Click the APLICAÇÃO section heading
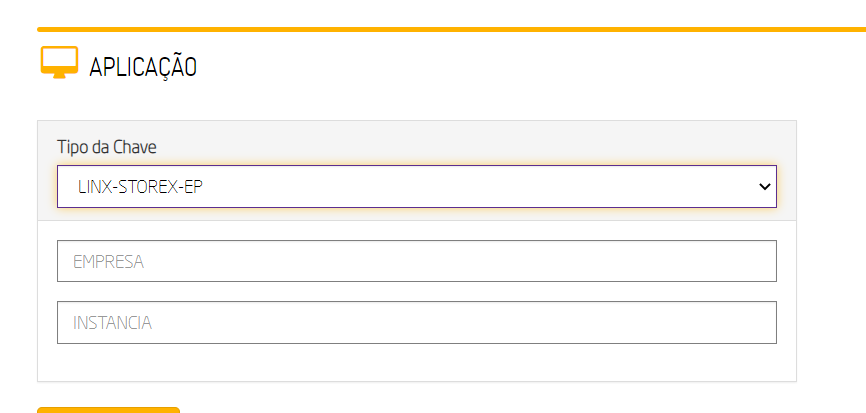This screenshot has width=866, height=413. pyautogui.click(x=142, y=67)
